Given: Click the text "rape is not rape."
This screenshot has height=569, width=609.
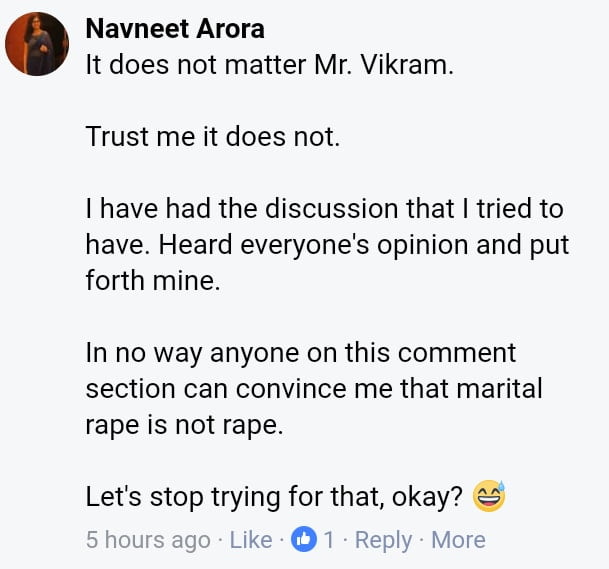Looking at the screenshot, I should 185,424.
